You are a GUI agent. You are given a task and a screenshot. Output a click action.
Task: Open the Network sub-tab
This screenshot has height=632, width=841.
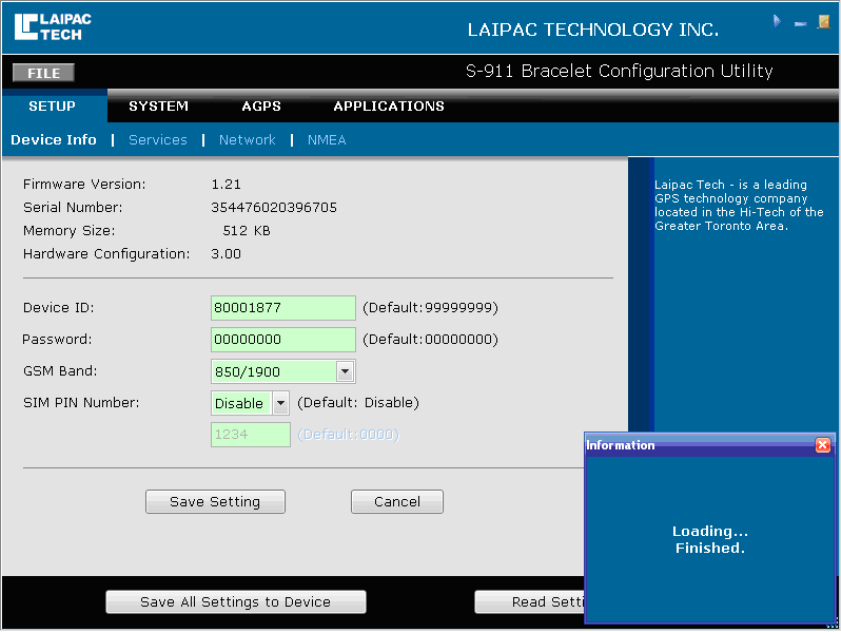(247, 140)
